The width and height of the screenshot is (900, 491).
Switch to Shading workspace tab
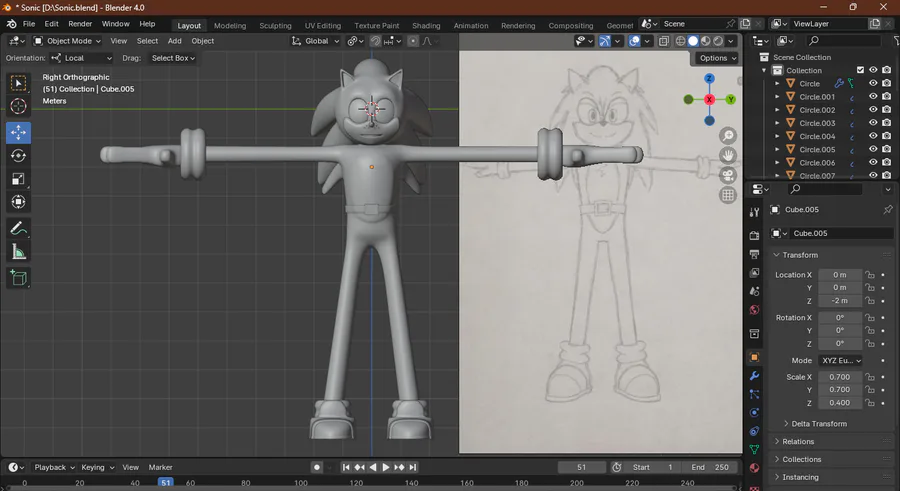click(426, 25)
